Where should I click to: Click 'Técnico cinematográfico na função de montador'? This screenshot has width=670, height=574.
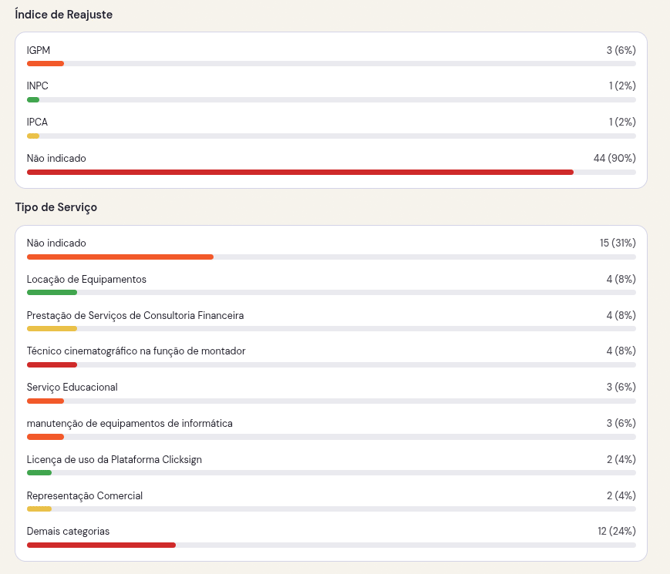pos(136,351)
